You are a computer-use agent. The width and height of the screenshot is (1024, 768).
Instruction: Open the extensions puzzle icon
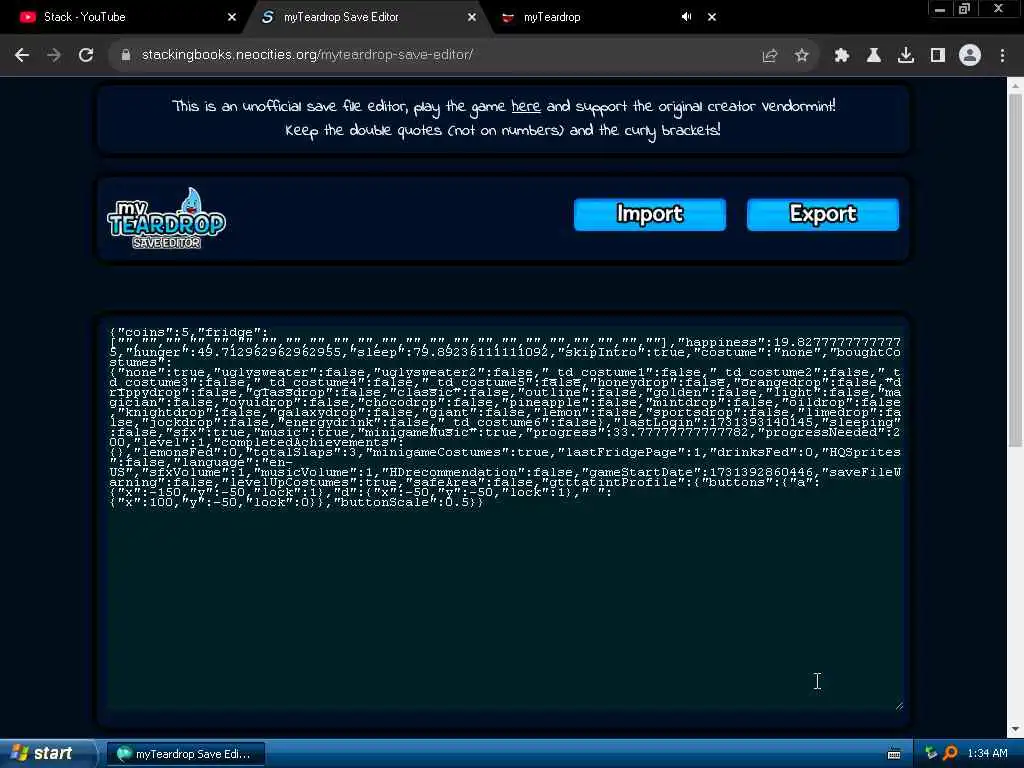click(842, 56)
